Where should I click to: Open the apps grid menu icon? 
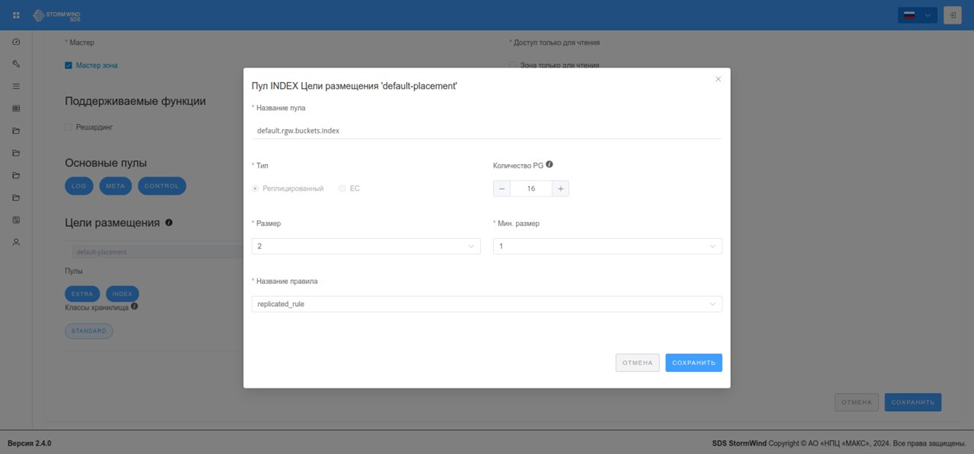pyautogui.click(x=16, y=15)
